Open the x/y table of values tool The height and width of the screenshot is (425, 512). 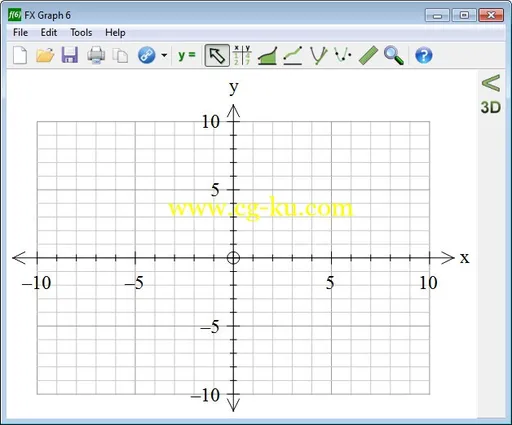pyautogui.click(x=242, y=55)
